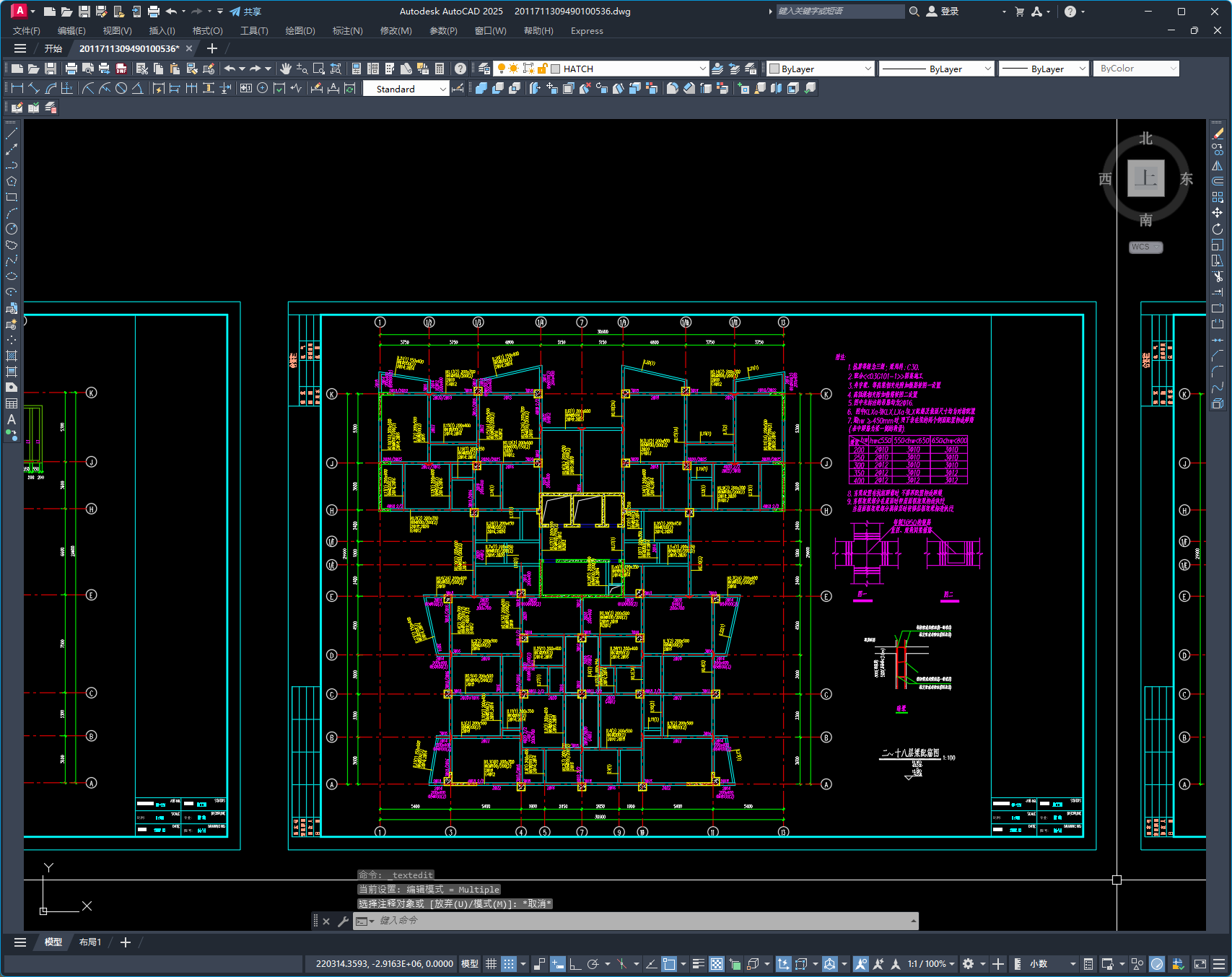Image resolution: width=1232 pixels, height=977 pixels.
Task: Toggle snap mode in status bar
Action: [509, 964]
